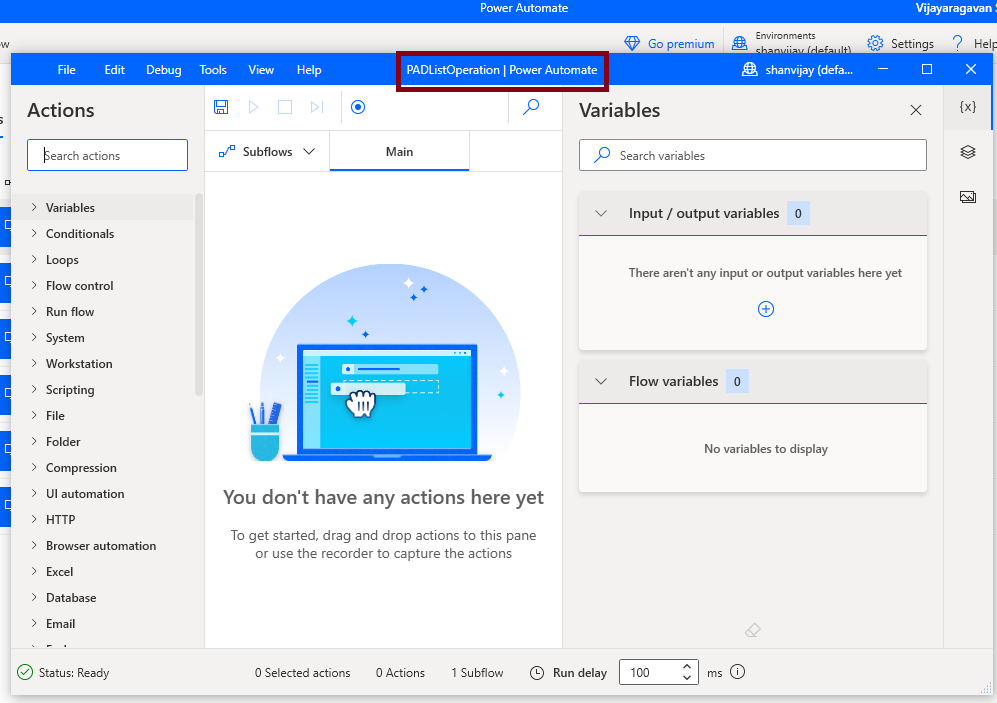This screenshot has height=703, width=997.
Task: Collapse the Flow variables section
Action: tap(601, 381)
